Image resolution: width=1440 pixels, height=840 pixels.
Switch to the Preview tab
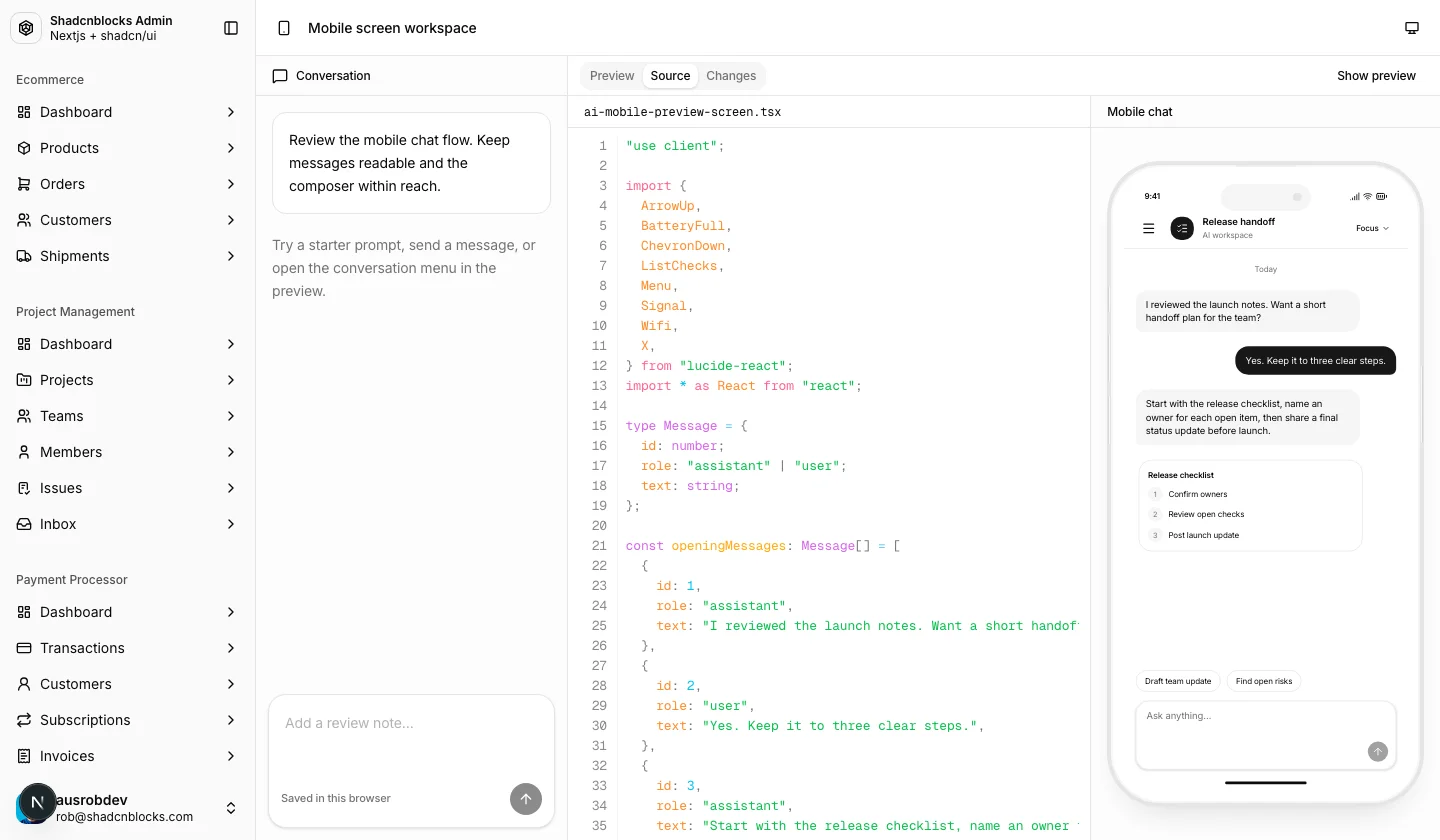coord(612,76)
